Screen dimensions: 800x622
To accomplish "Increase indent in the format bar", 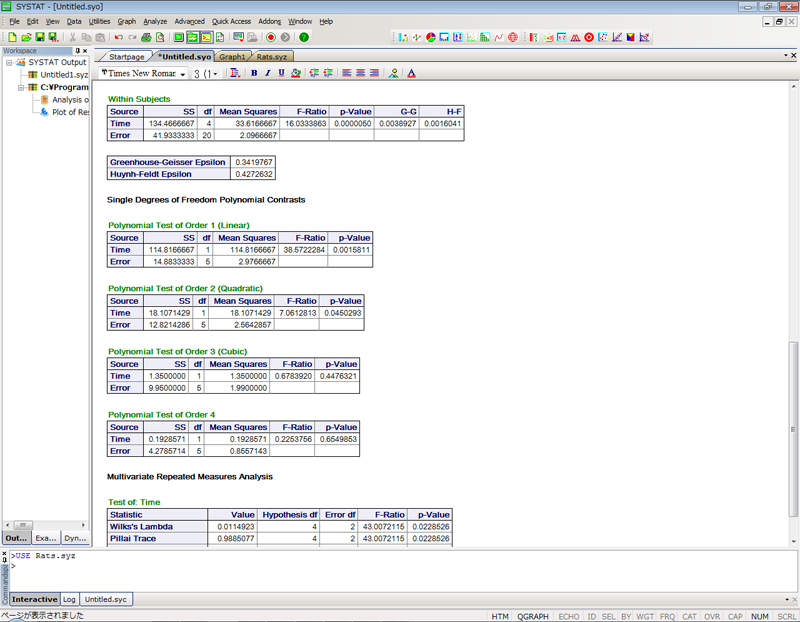I will pyautogui.click(x=328, y=73).
